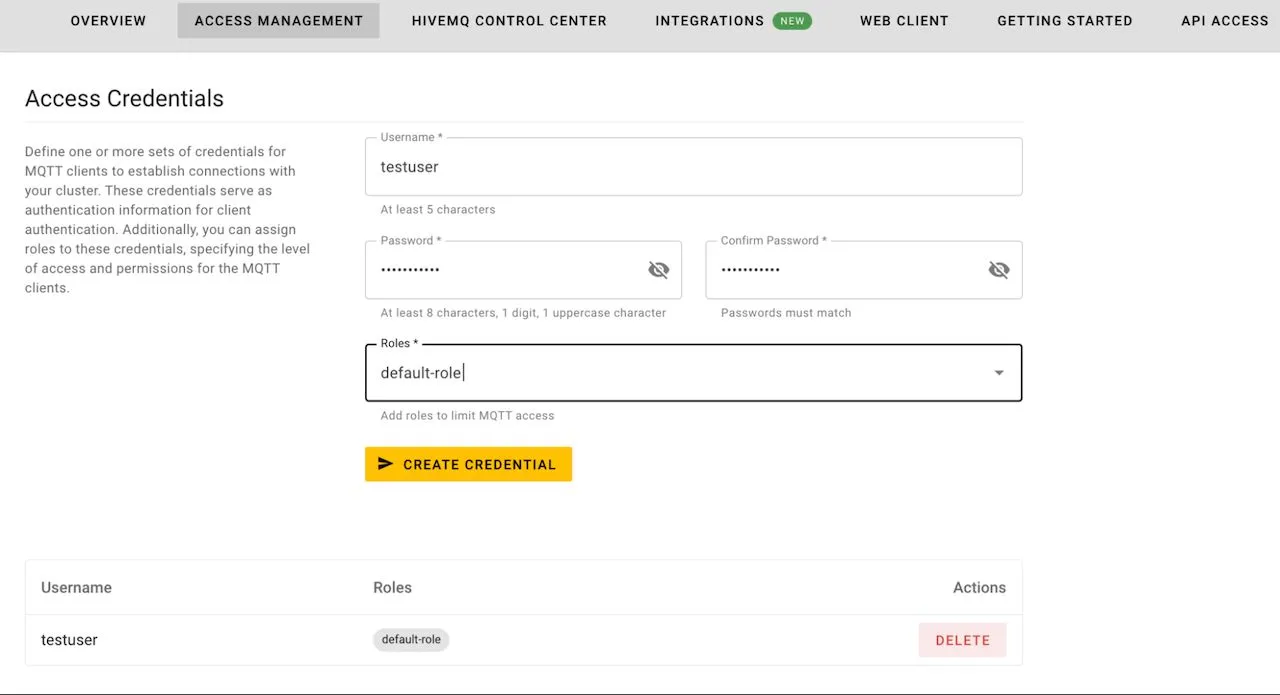1280x695 pixels.
Task: Open the Overview tab
Action: (108, 20)
